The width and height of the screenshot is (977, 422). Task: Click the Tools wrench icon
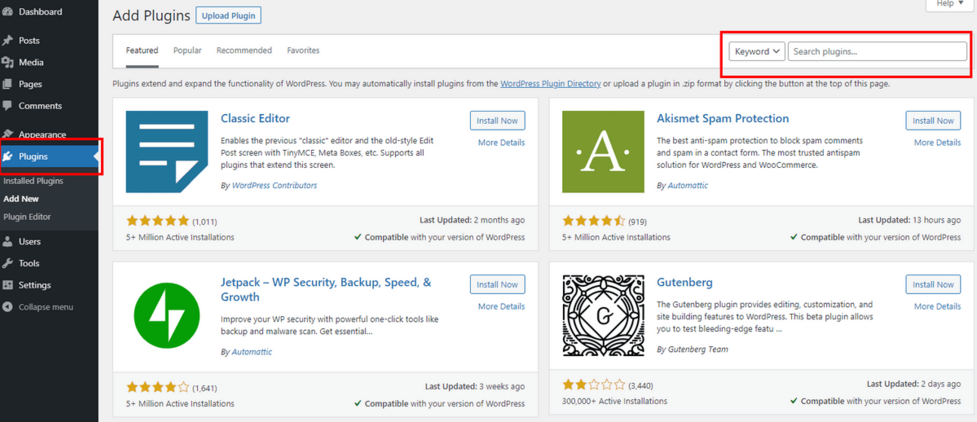click(8, 264)
